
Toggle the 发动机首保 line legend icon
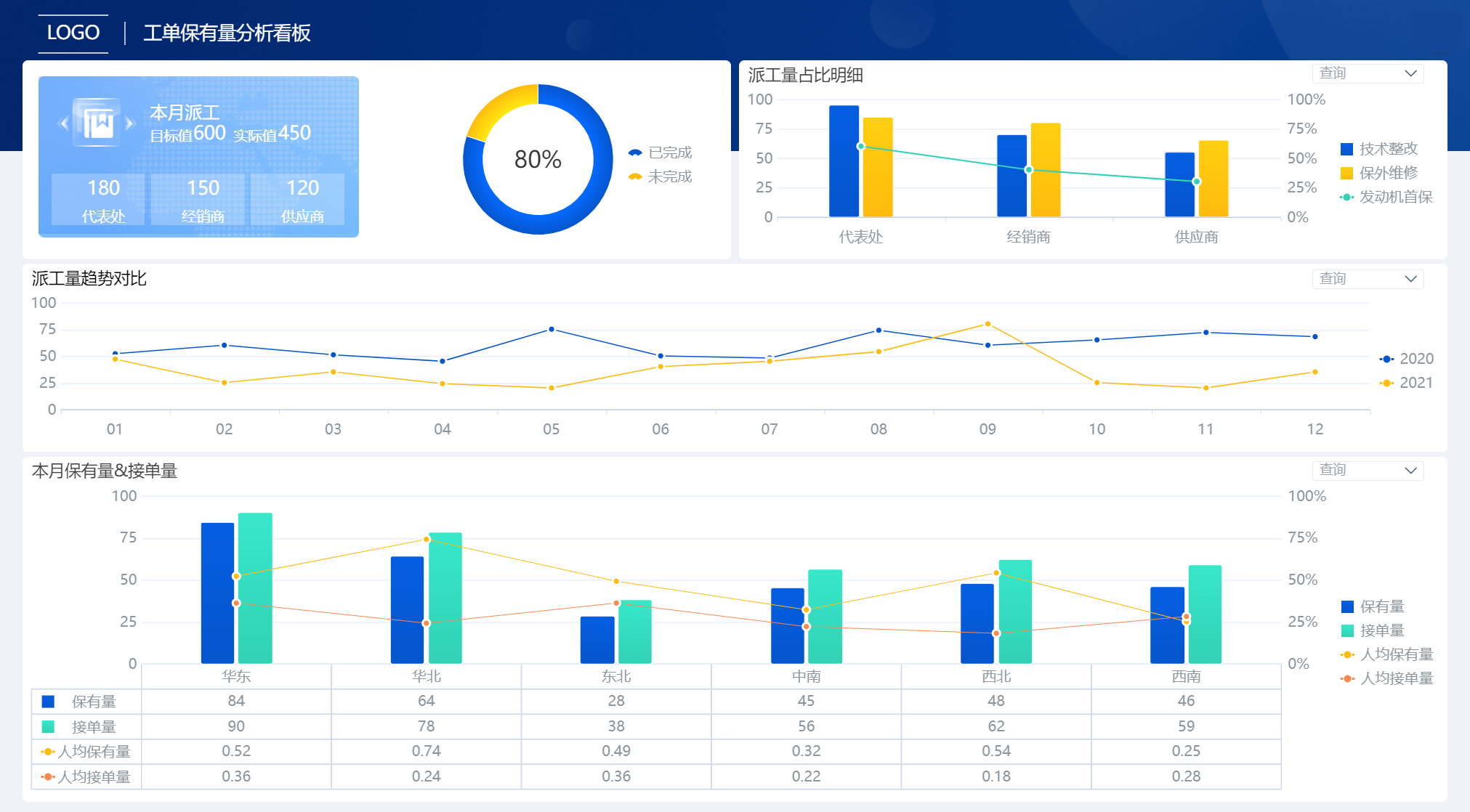point(1346,197)
